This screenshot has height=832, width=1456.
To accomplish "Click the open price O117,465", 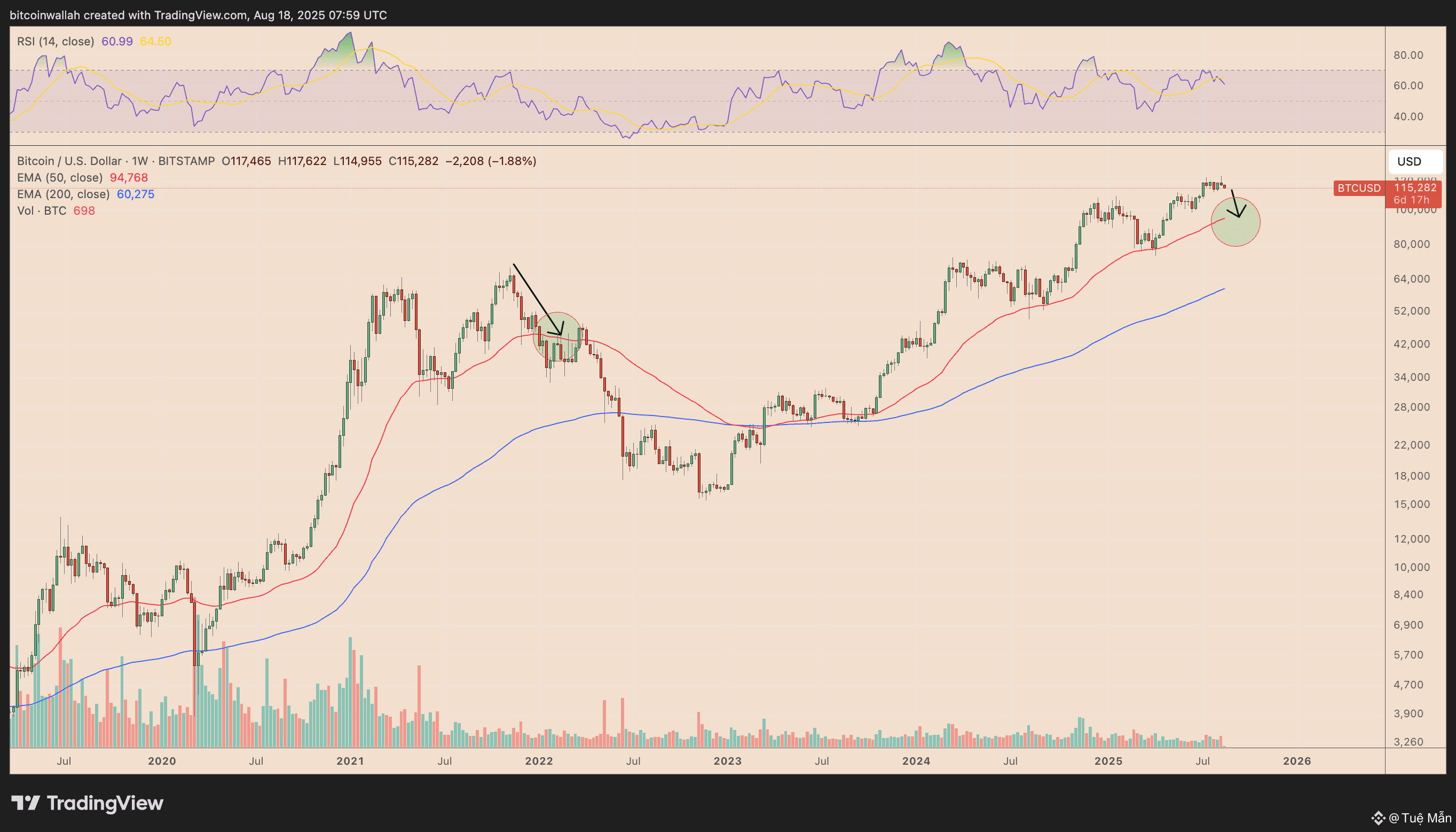I will tap(246, 161).
